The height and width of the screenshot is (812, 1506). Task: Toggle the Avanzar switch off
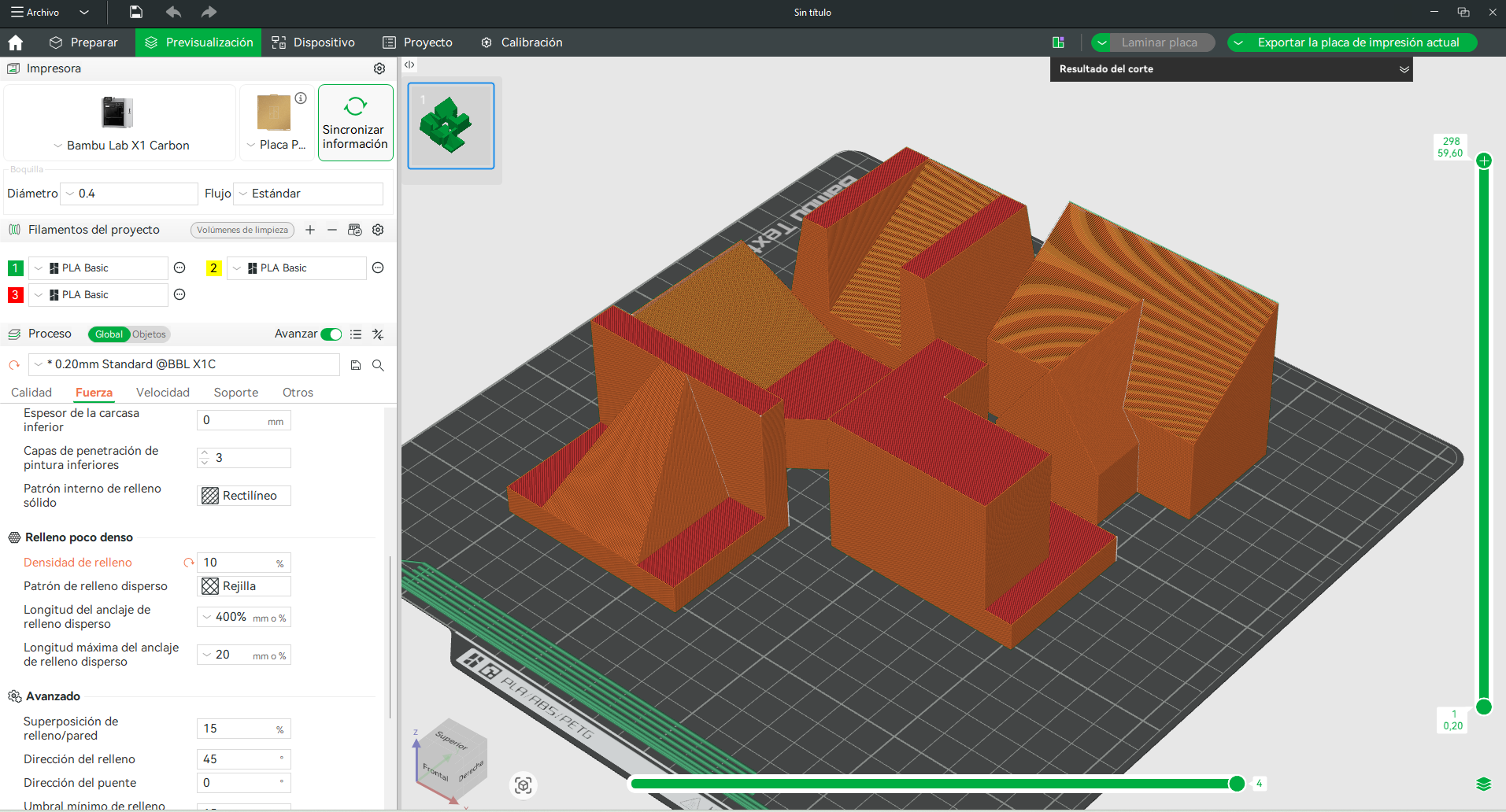click(x=331, y=334)
